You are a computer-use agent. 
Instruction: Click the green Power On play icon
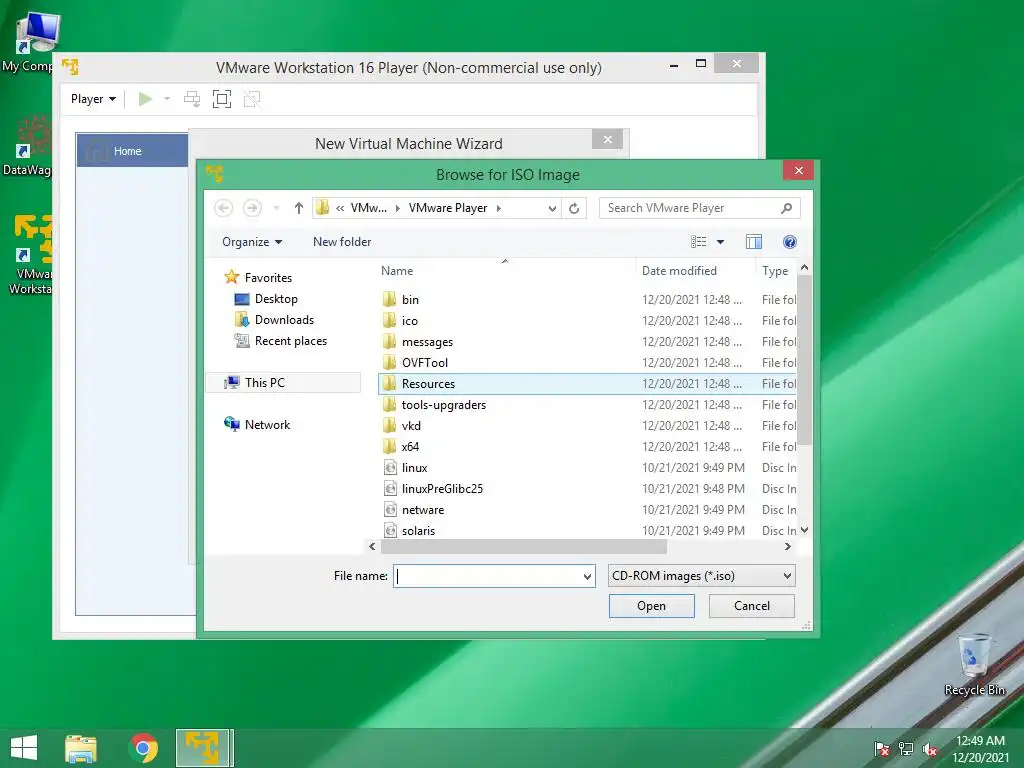(x=145, y=99)
